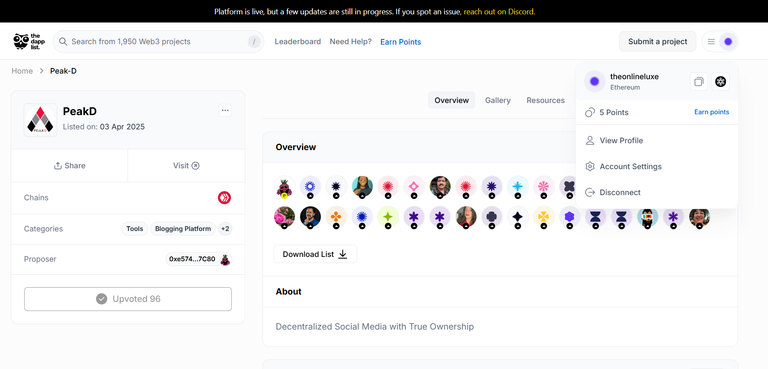This screenshot has width=768, height=369.
Task: Expand the +2 categories badge
Action: point(225,229)
